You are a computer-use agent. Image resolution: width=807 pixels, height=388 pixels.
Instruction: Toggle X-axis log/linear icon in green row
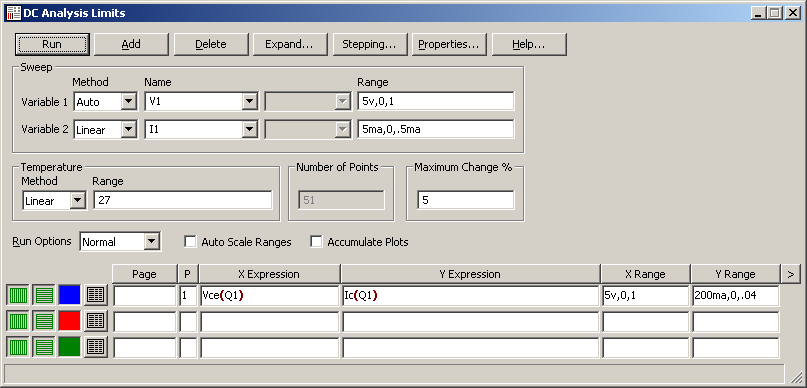click(x=18, y=347)
